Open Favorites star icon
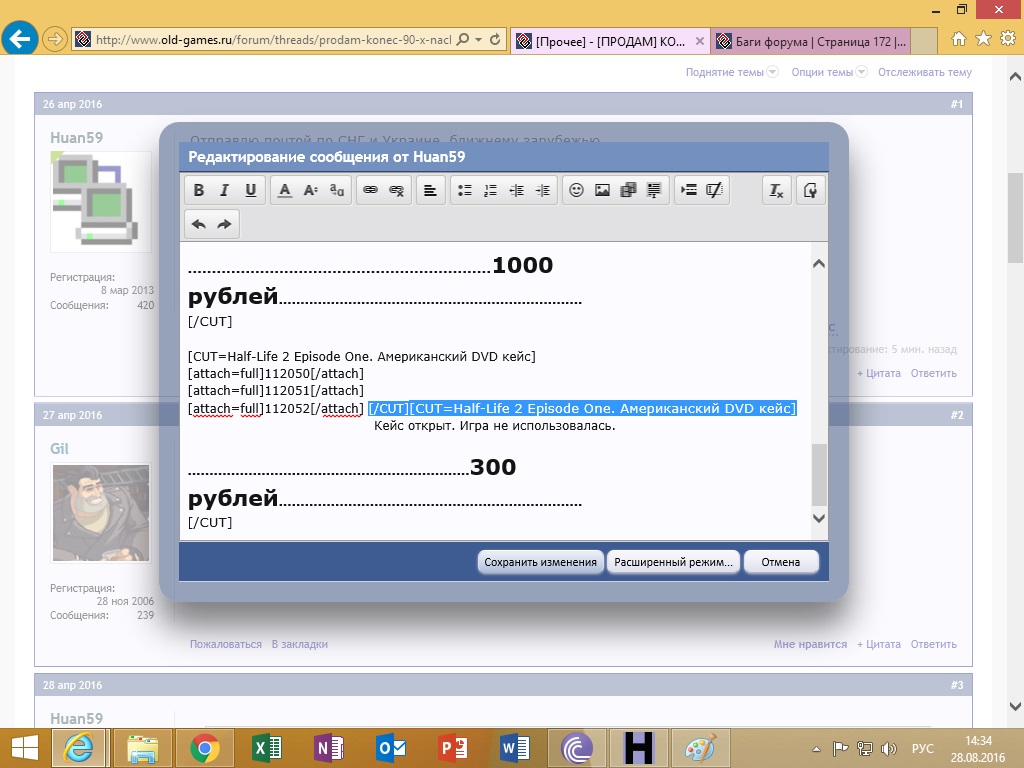Image resolution: width=1024 pixels, height=768 pixels. 983,39
